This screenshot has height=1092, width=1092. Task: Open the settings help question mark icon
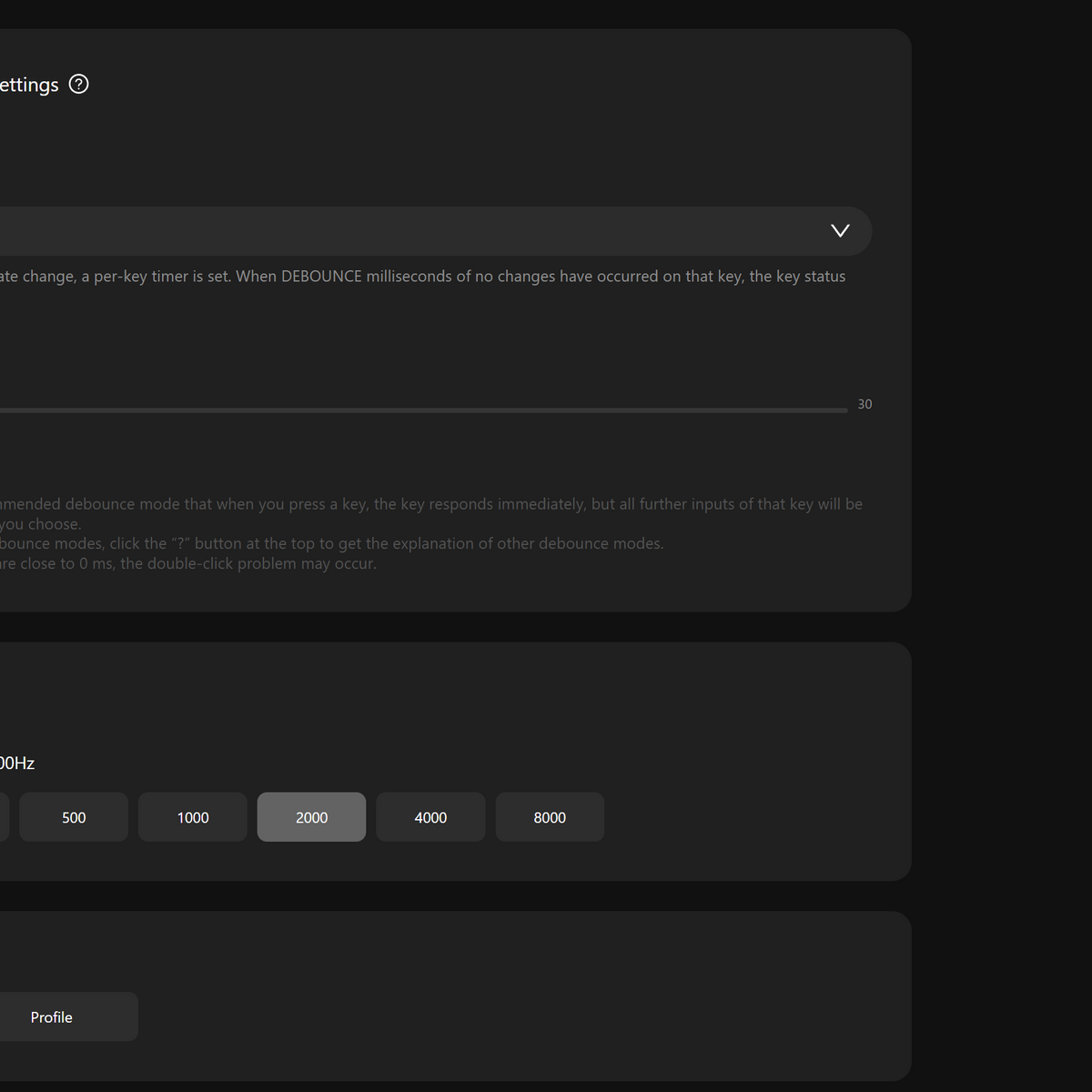point(79,85)
